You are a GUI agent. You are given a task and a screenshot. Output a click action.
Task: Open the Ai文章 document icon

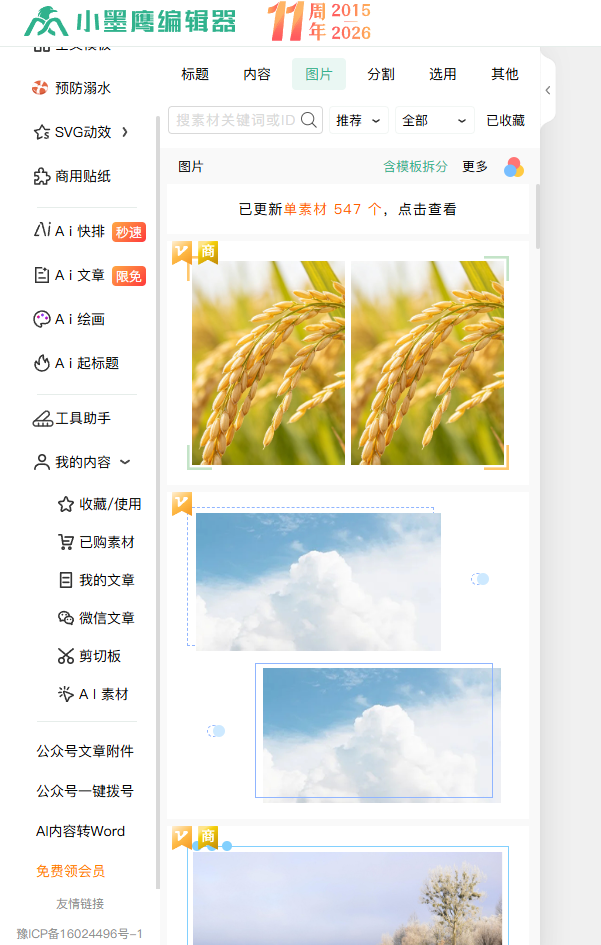pos(42,275)
